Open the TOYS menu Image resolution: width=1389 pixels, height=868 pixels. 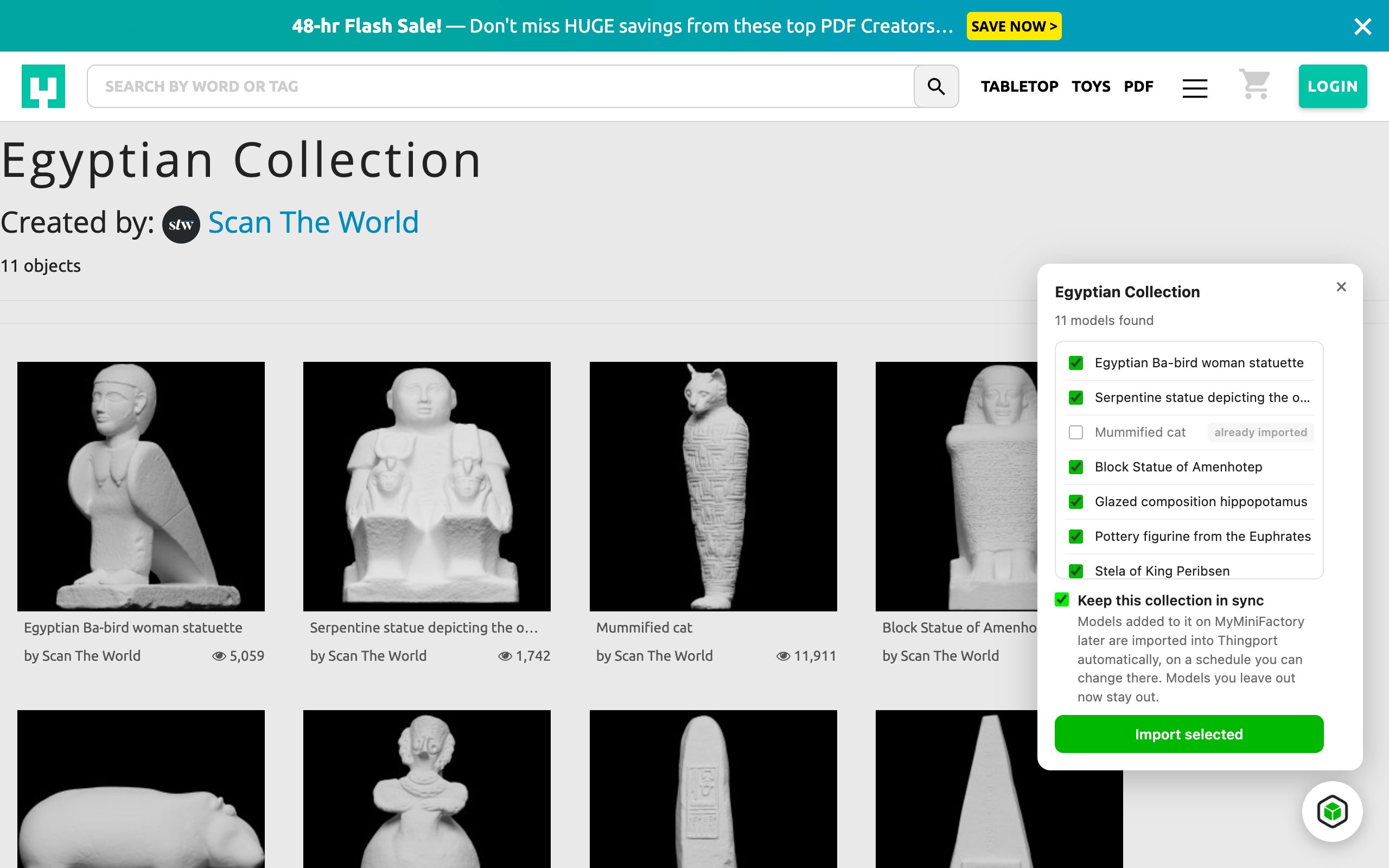tap(1091, 87)
